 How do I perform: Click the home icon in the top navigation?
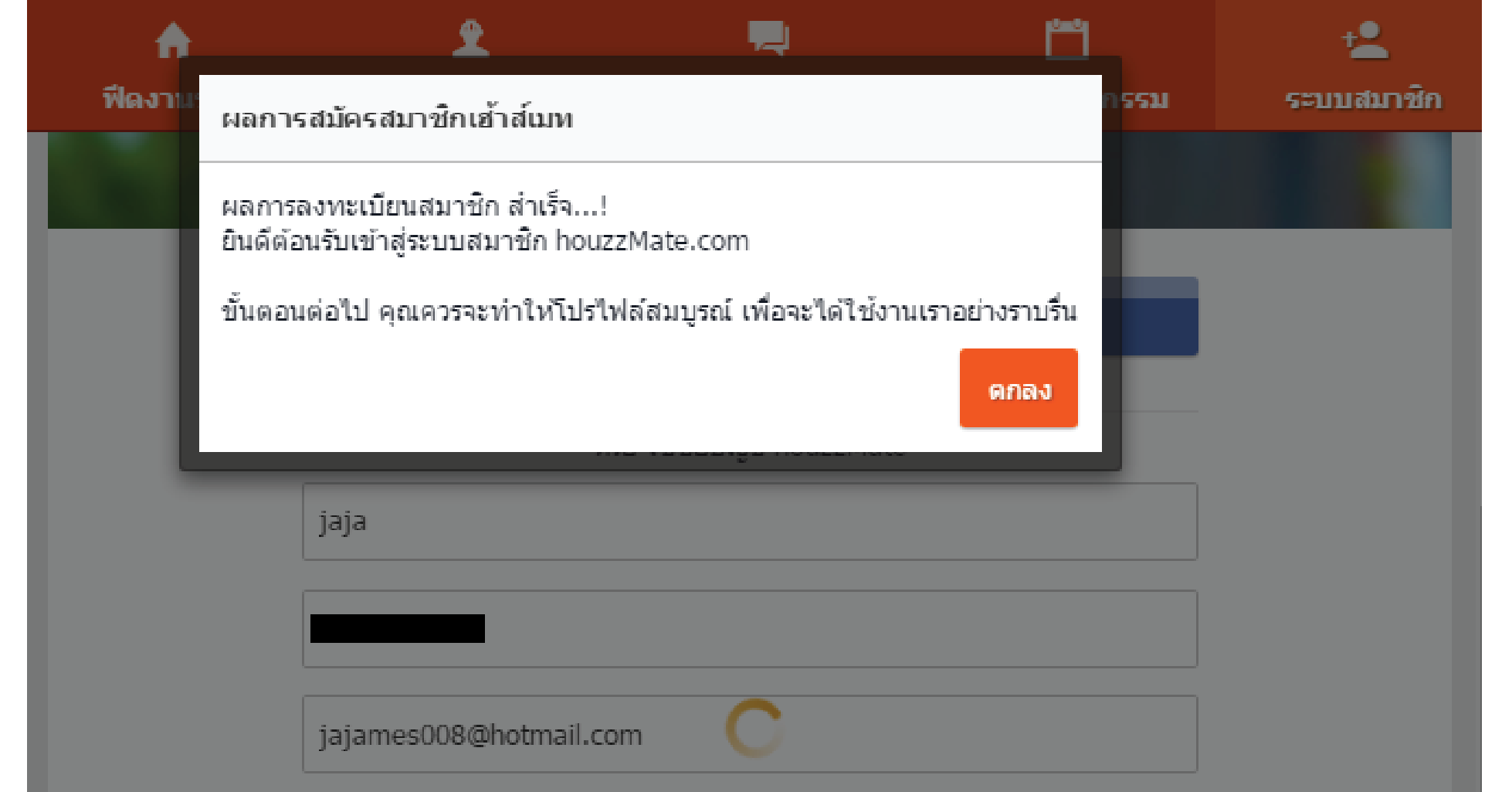click(x=173, y=40)
